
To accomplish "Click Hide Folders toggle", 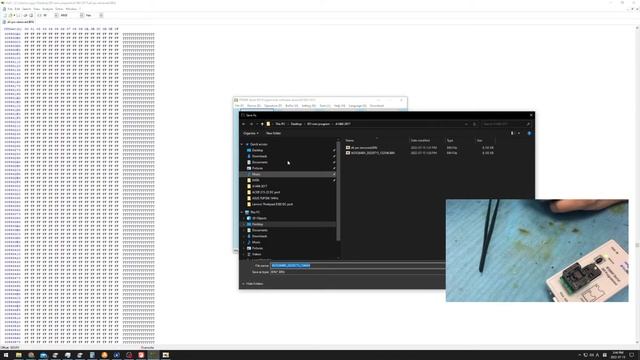I will click(253, 284).
